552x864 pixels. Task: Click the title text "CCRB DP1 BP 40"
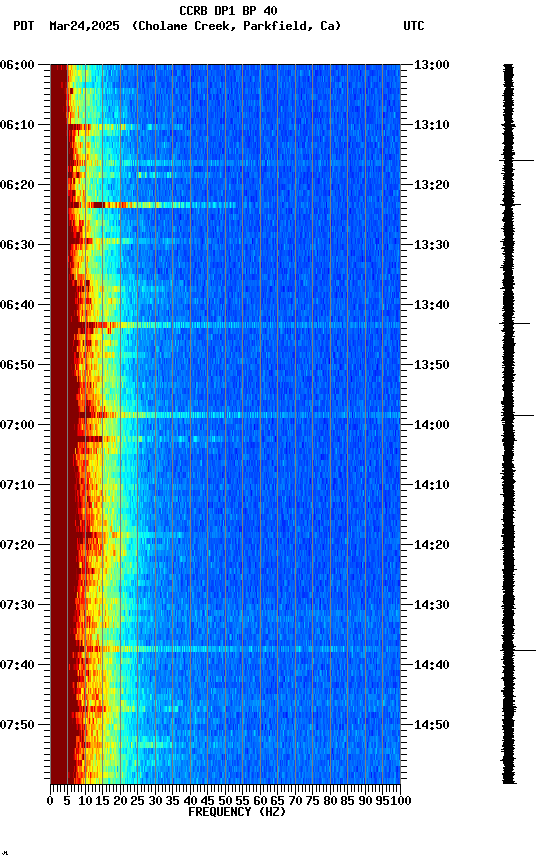tap(228, 10)
